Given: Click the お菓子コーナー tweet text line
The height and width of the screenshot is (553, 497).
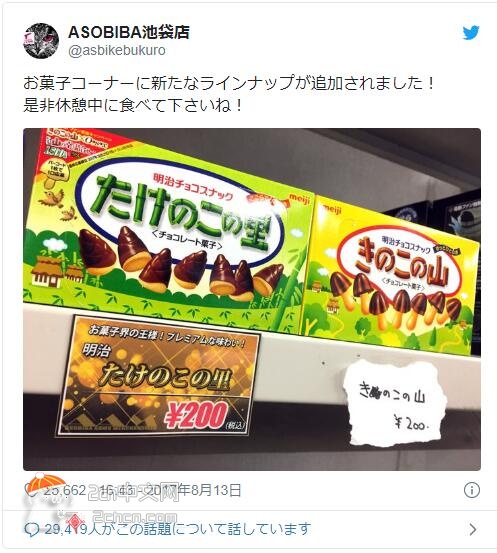Looking at the screenshot, I should point(228,83).
